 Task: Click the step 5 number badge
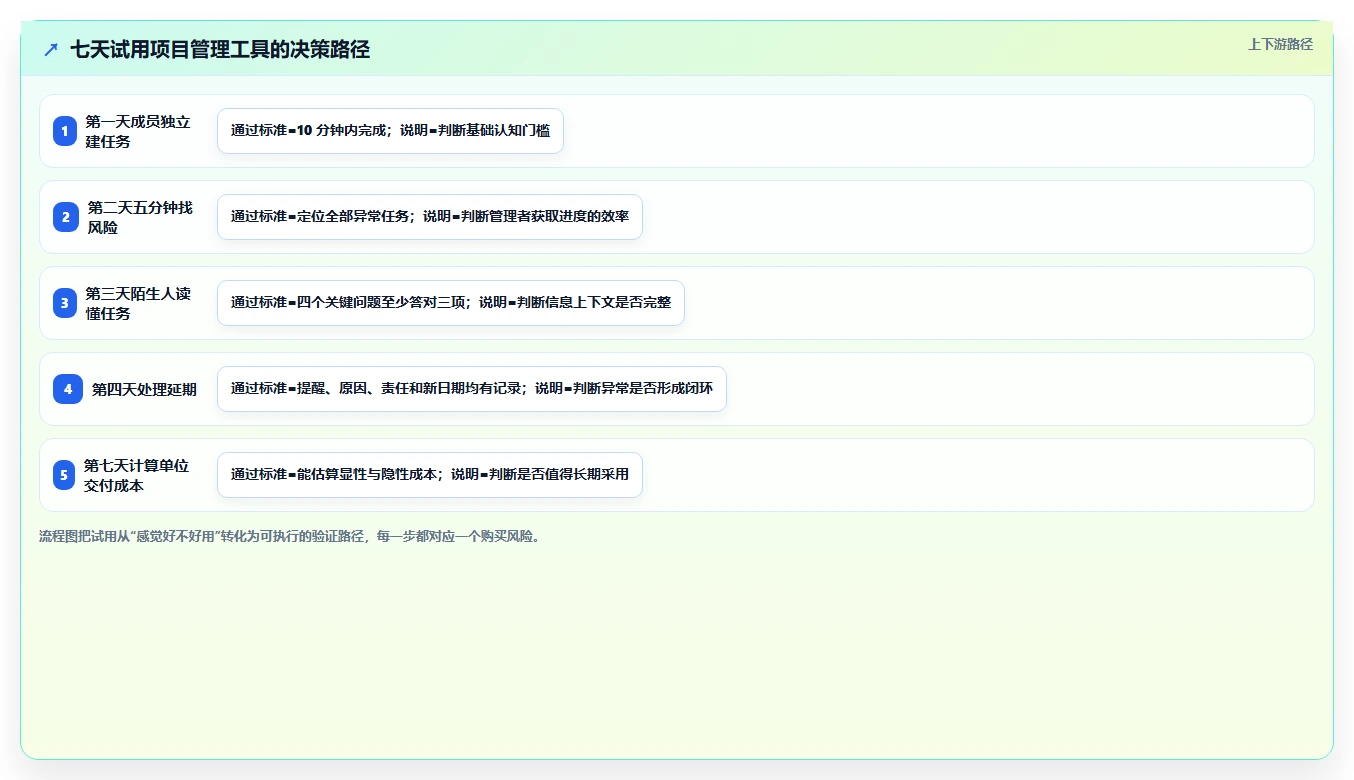(65, 475)
